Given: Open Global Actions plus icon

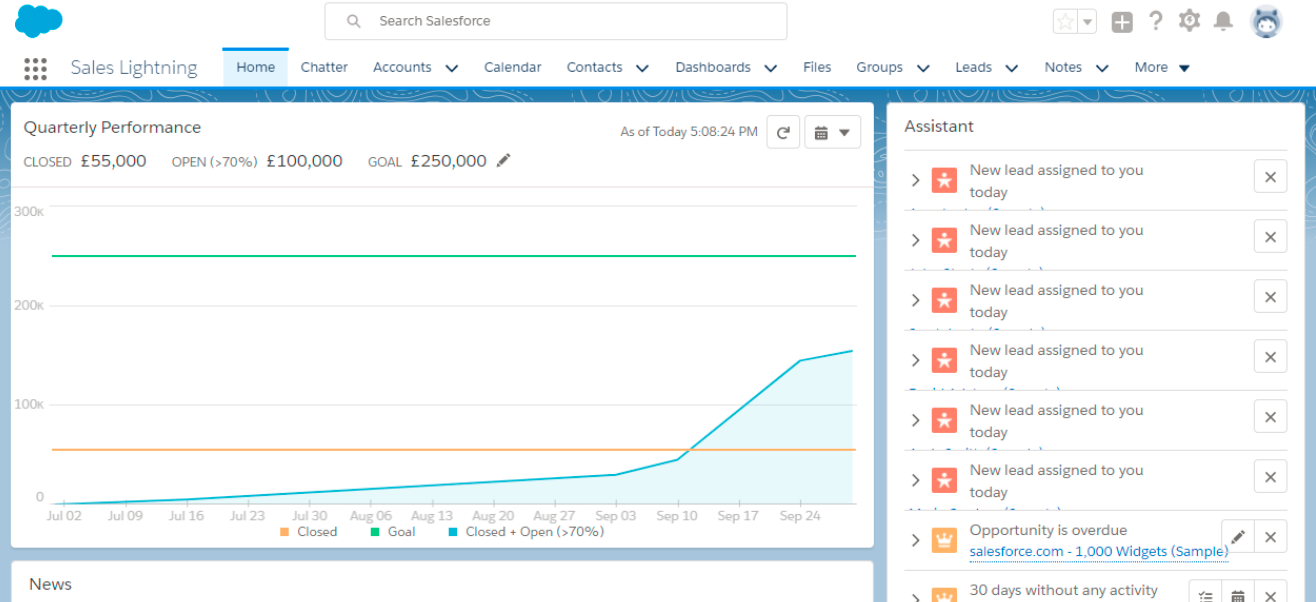Looking at the screenshot, I should coord(1122,21).
